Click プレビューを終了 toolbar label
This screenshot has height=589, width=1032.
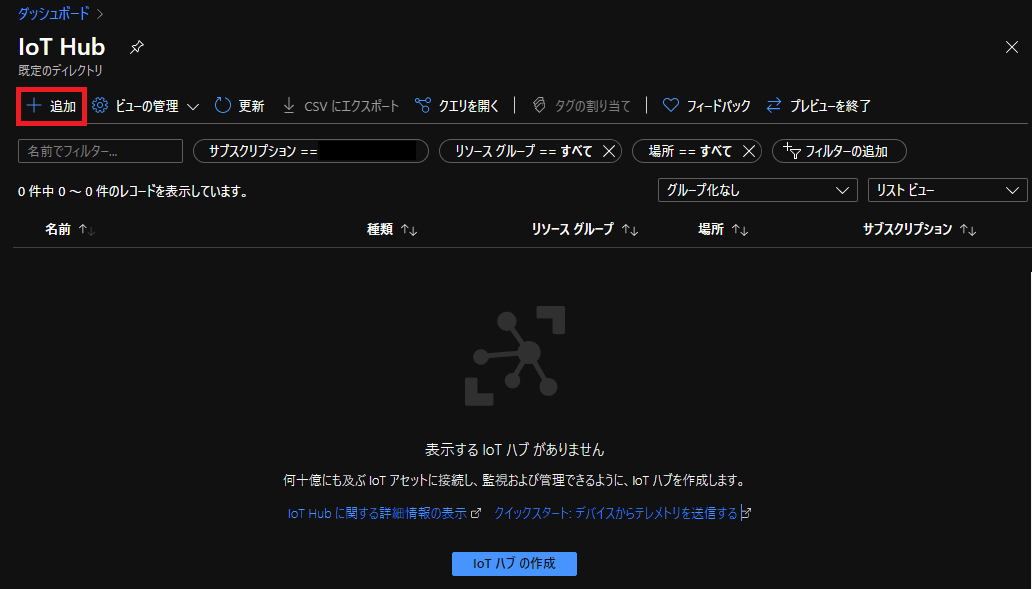831,106
